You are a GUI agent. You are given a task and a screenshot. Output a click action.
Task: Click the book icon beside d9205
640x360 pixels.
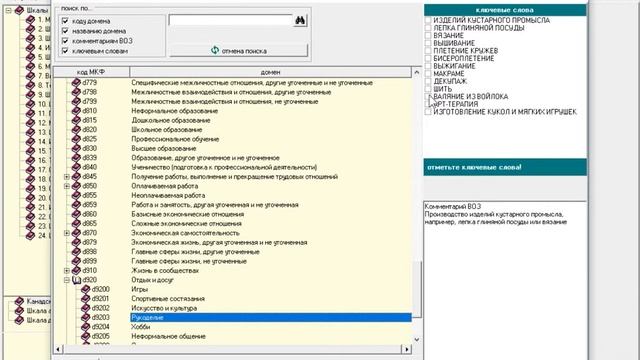[85, 336]
